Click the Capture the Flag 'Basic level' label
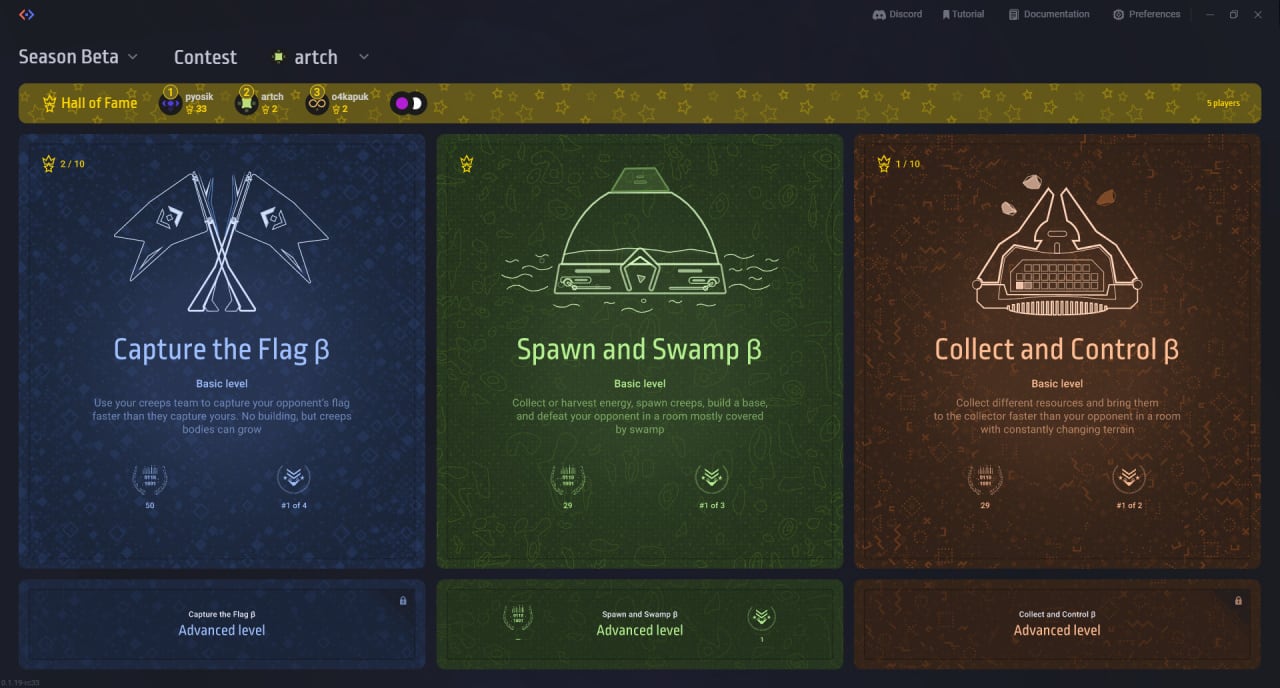1280x688 pixels. coord(222,384)
